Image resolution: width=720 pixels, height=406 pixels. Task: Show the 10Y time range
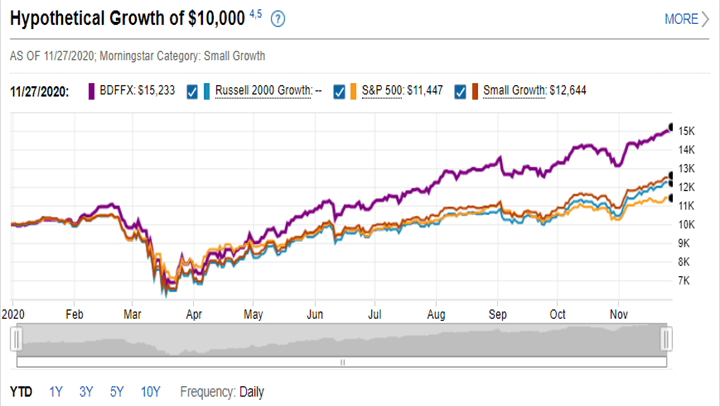tap(153, 391)
